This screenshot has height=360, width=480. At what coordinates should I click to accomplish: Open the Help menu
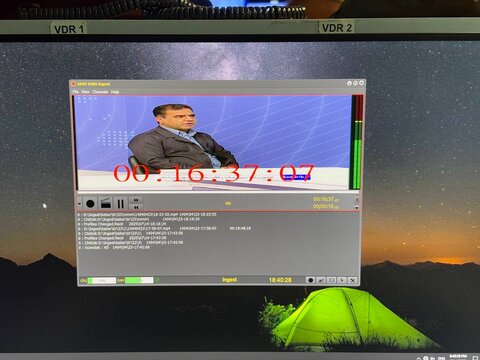coord(115,92)
